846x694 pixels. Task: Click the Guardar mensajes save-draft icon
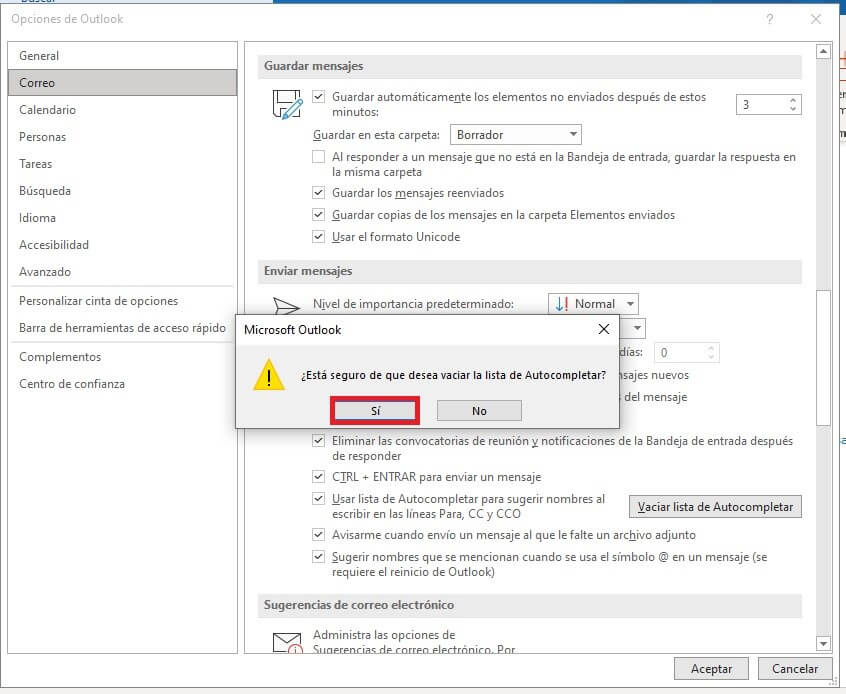(287, 104)
